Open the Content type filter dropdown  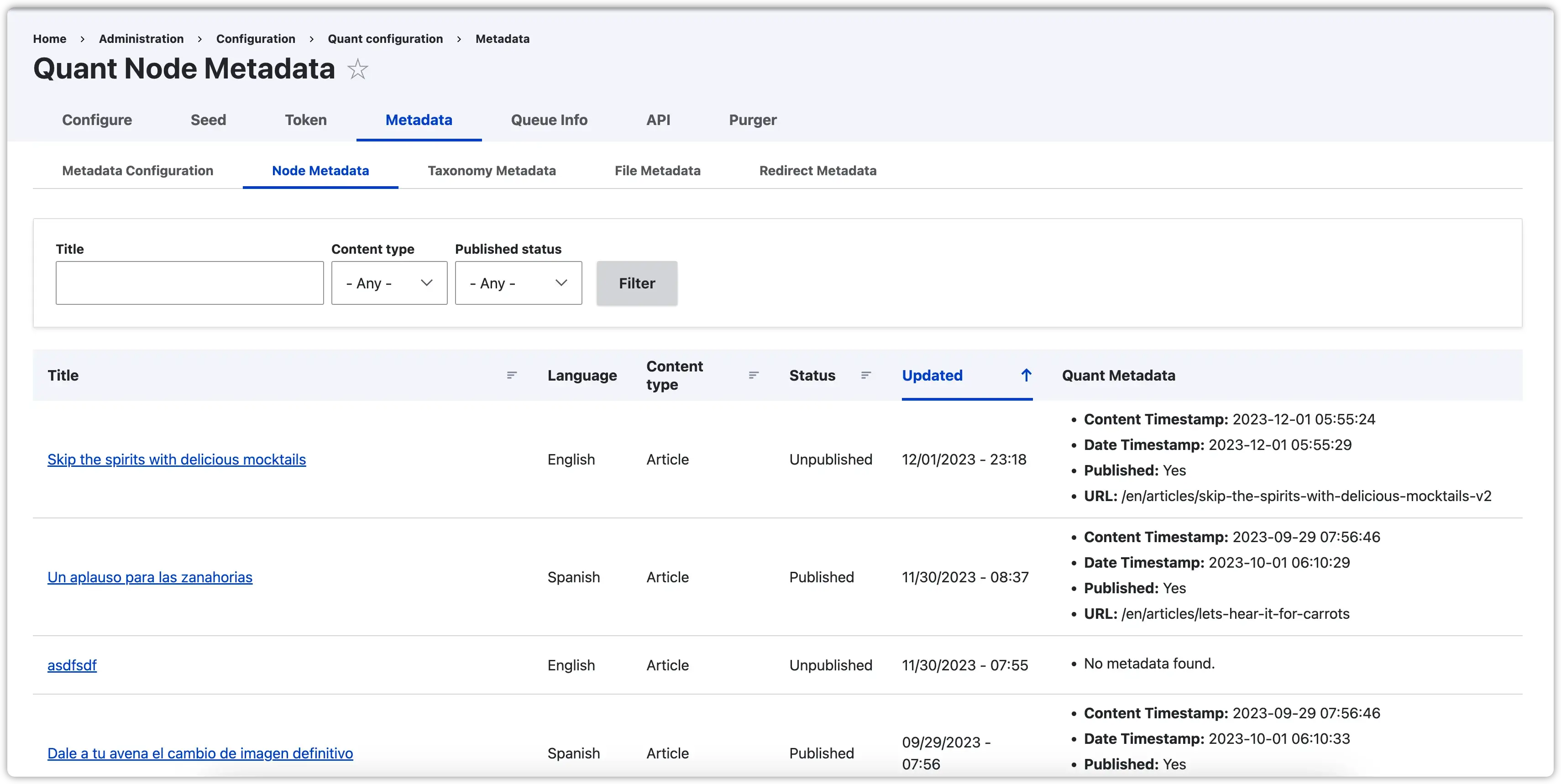click(x=388, y=283)
